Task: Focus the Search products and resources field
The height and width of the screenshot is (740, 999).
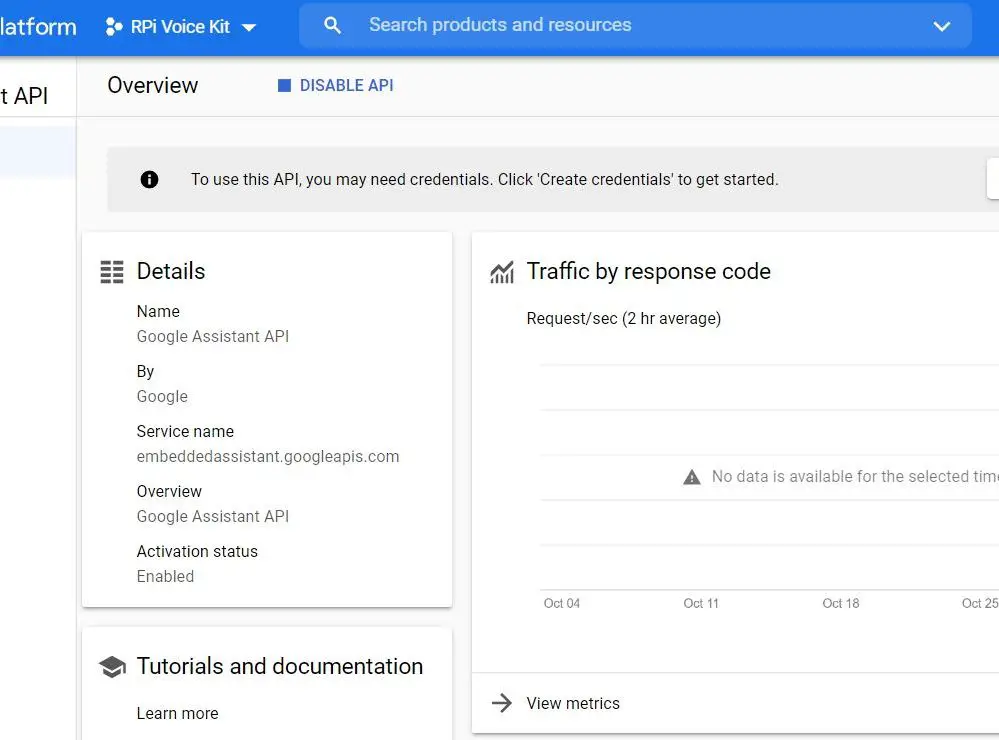Action: [x=635, y=25]
